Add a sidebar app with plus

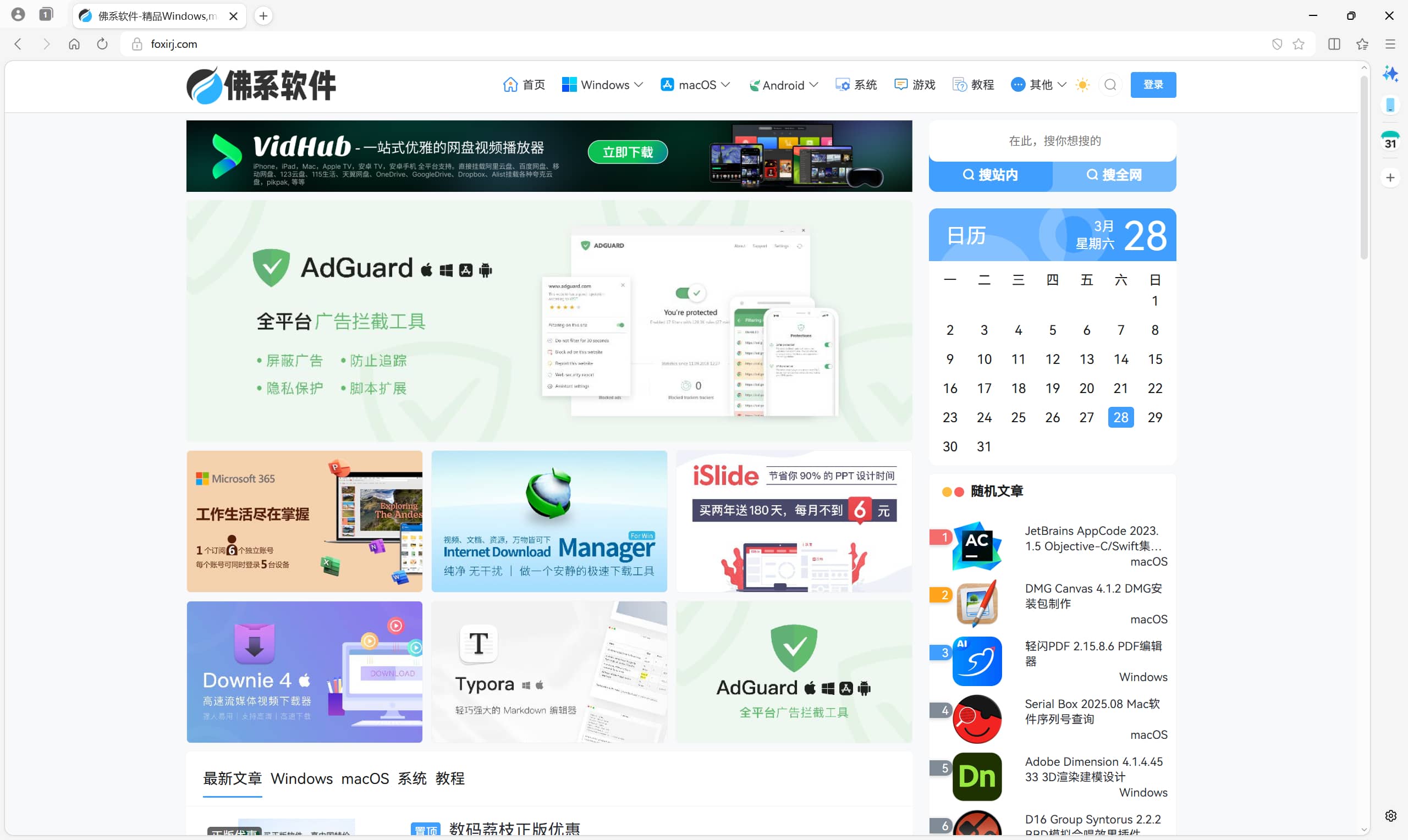point(1390,178)
